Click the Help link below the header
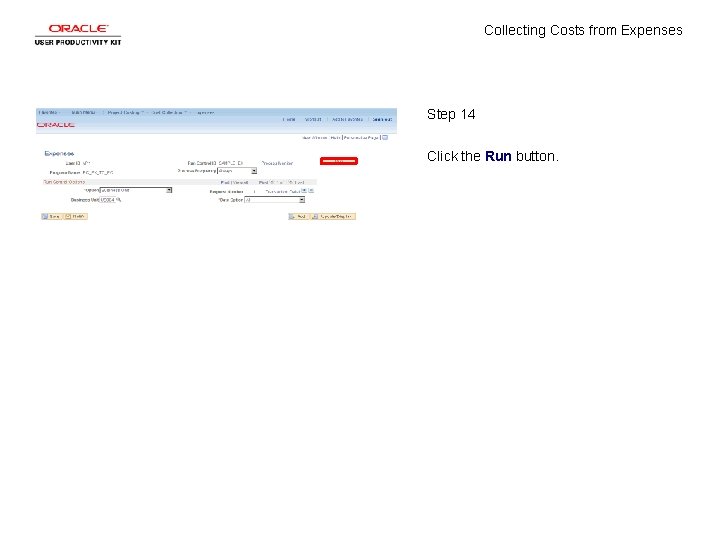 pos(335,138)
